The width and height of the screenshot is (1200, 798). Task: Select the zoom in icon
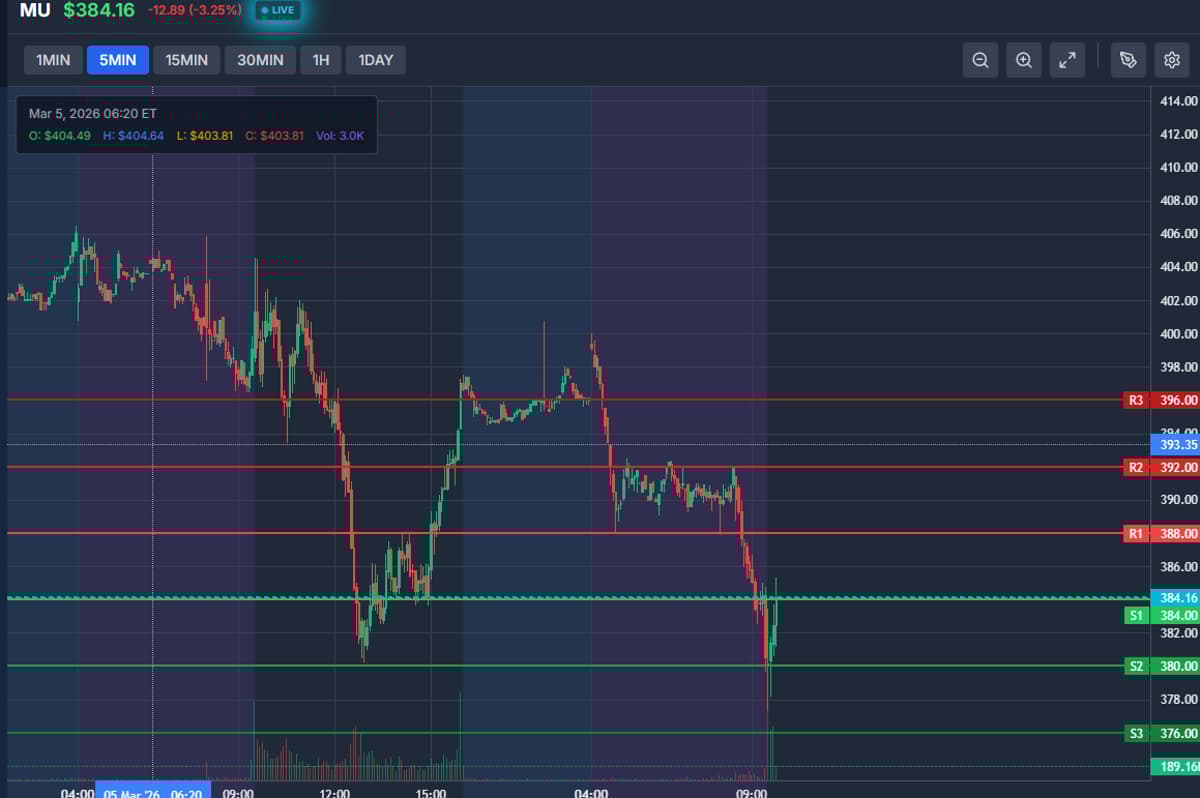pyautogui.click(x=1024, y=60)
